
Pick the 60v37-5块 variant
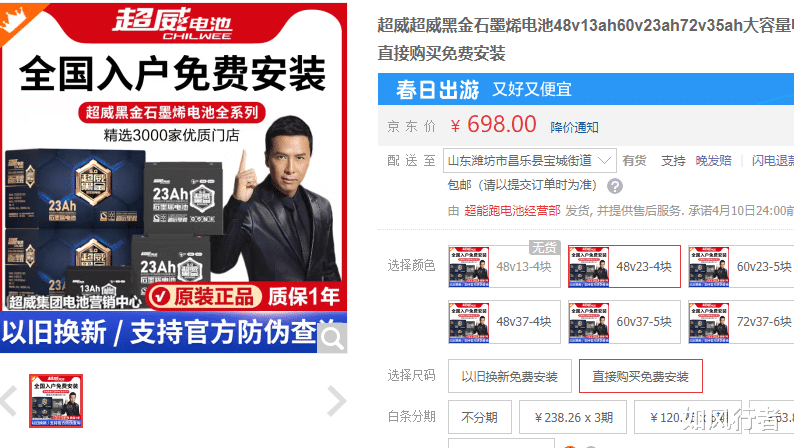pyautogui.click(x=624, y=322)
